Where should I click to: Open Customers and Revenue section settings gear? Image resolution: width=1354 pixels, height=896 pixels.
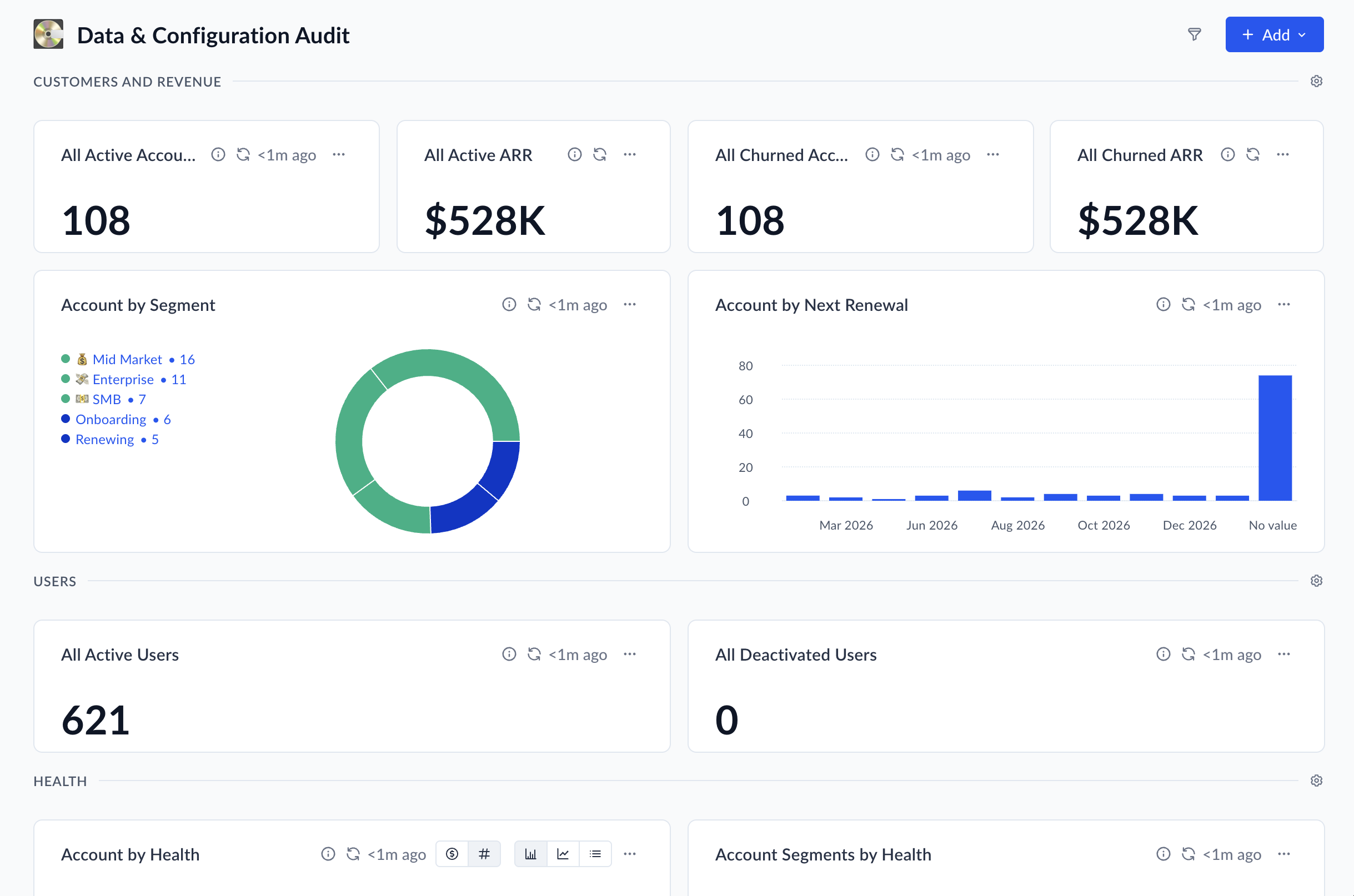[1316, 81]
